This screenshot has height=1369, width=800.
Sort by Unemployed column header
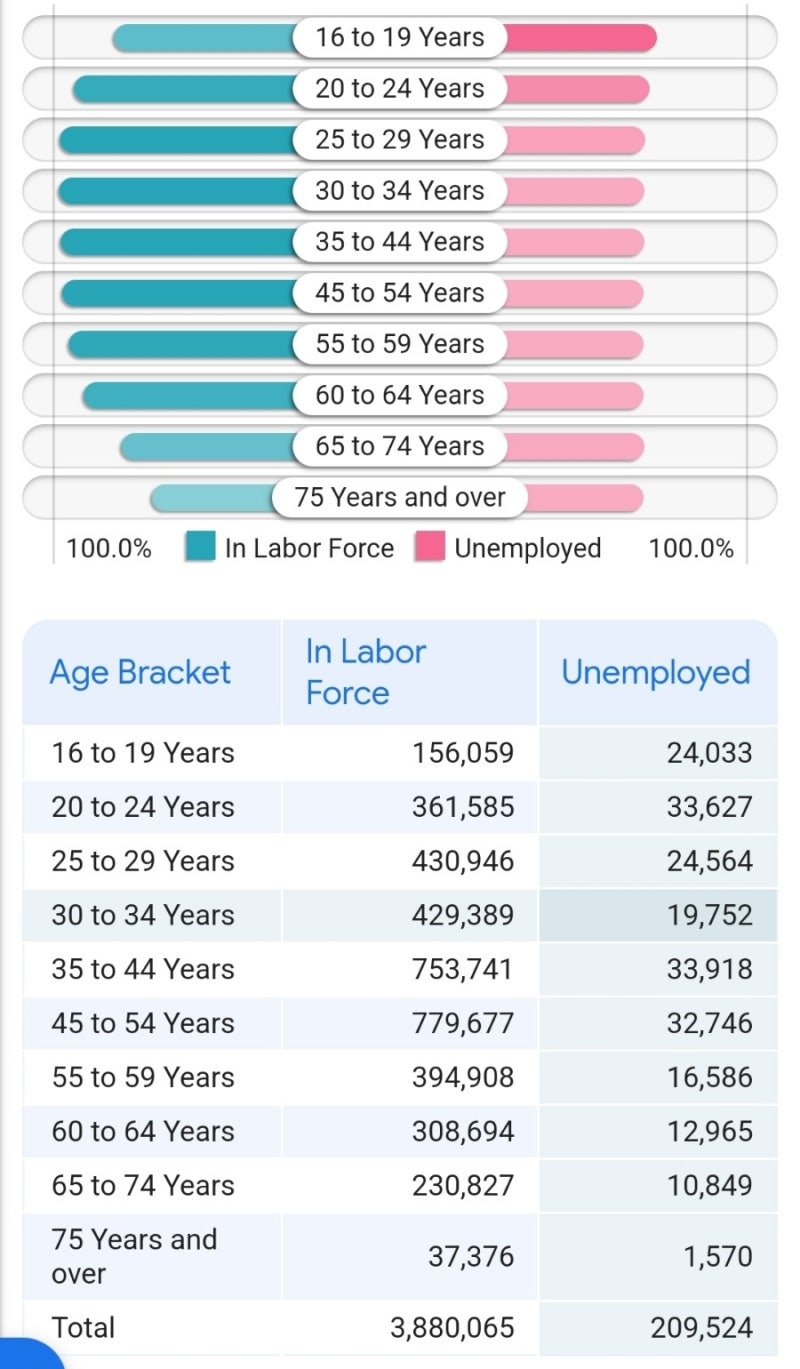[656, 672]
